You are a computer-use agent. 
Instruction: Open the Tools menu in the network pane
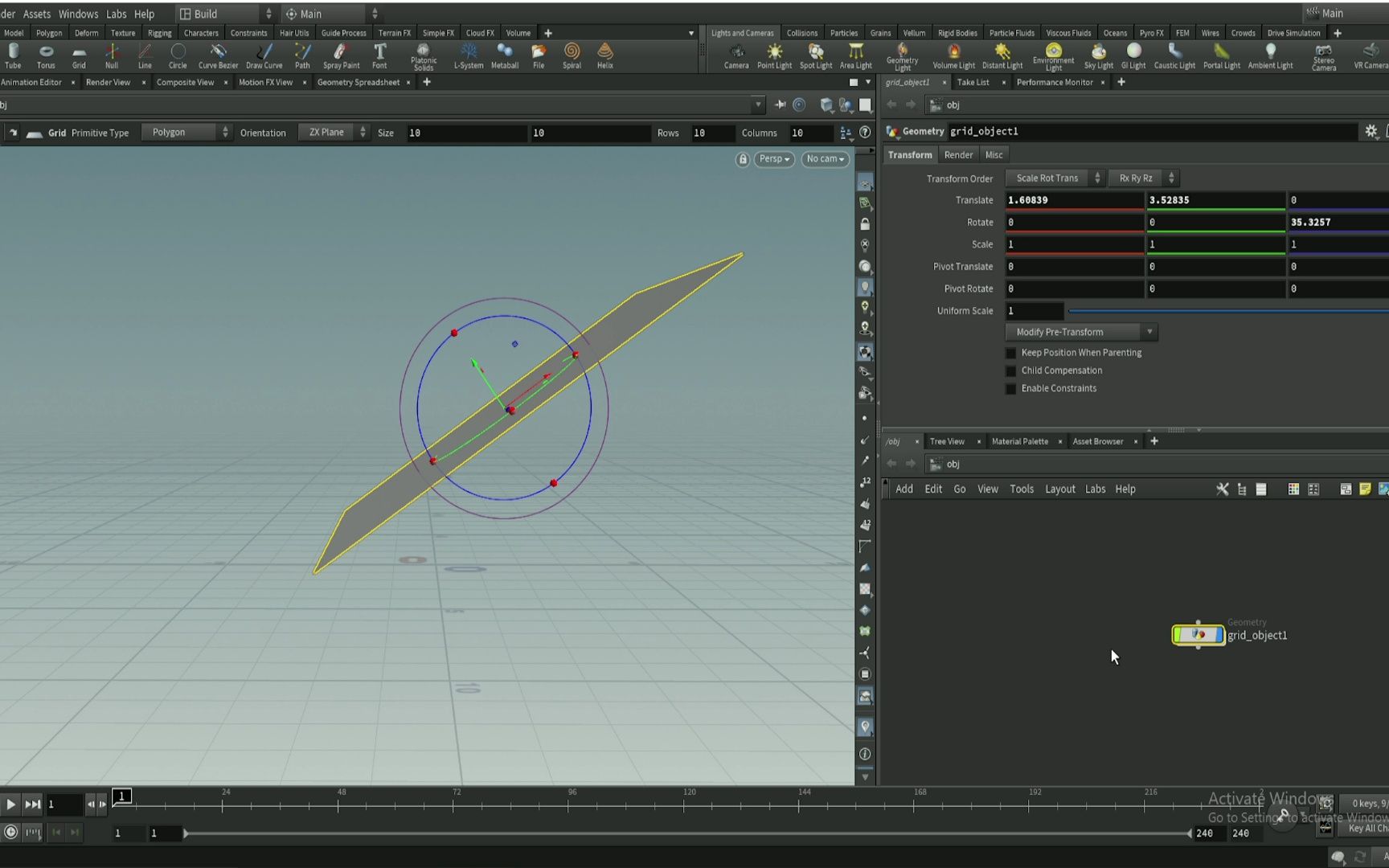tap(1022, 489)
